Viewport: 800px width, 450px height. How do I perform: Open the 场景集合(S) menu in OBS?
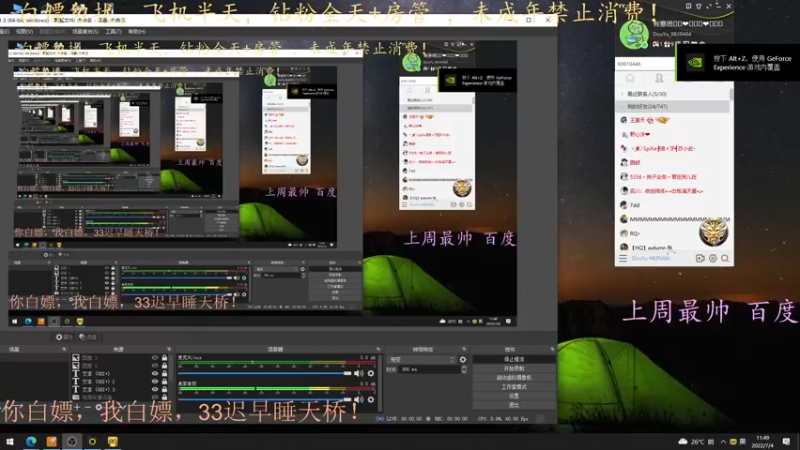[85, 32]
